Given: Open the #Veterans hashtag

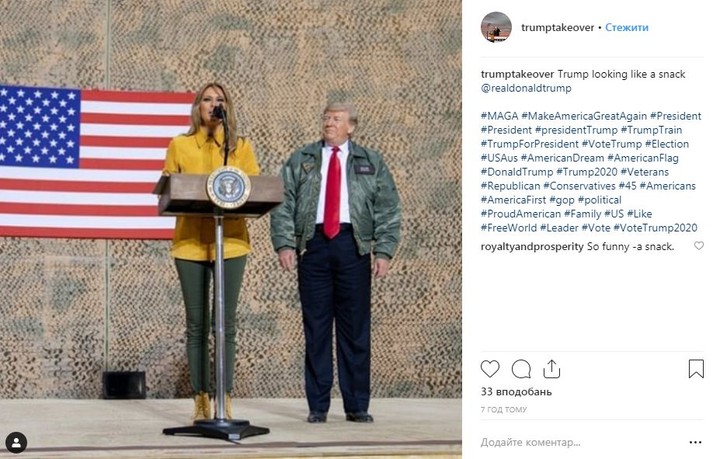Looking at the screenshot, I should click(x=645, y=172).
